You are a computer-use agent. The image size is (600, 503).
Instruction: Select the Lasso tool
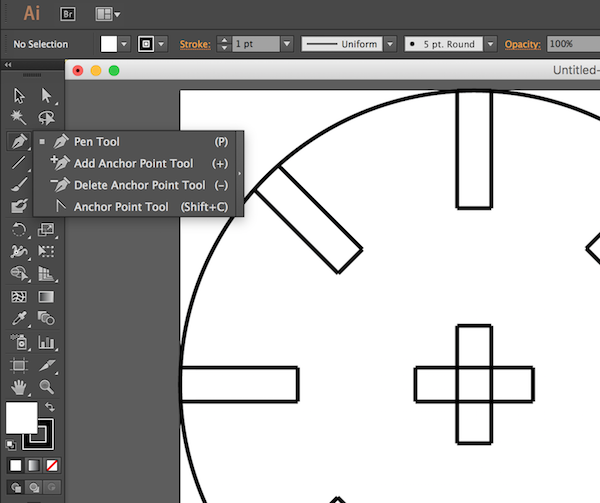pos(46,117)
